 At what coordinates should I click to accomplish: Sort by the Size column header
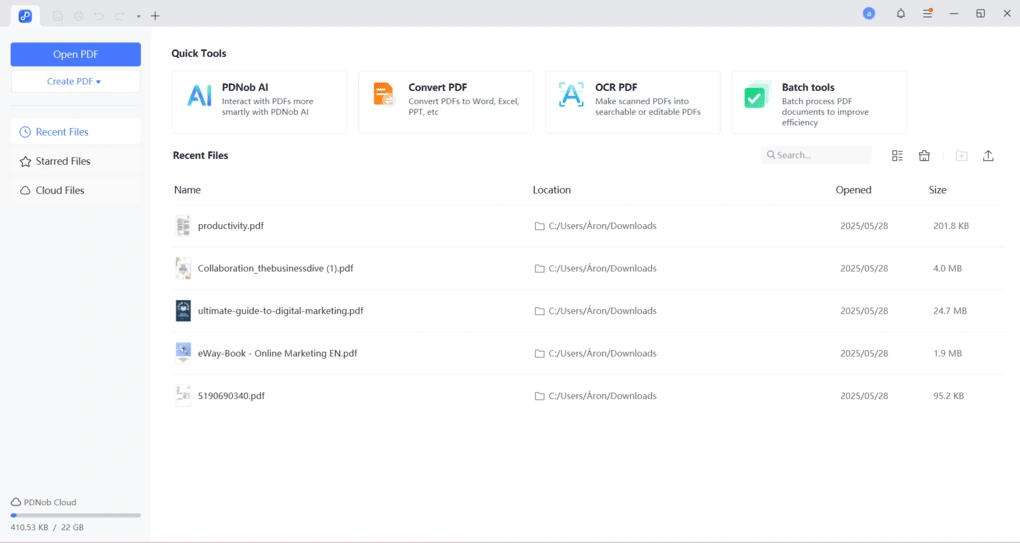937,190
